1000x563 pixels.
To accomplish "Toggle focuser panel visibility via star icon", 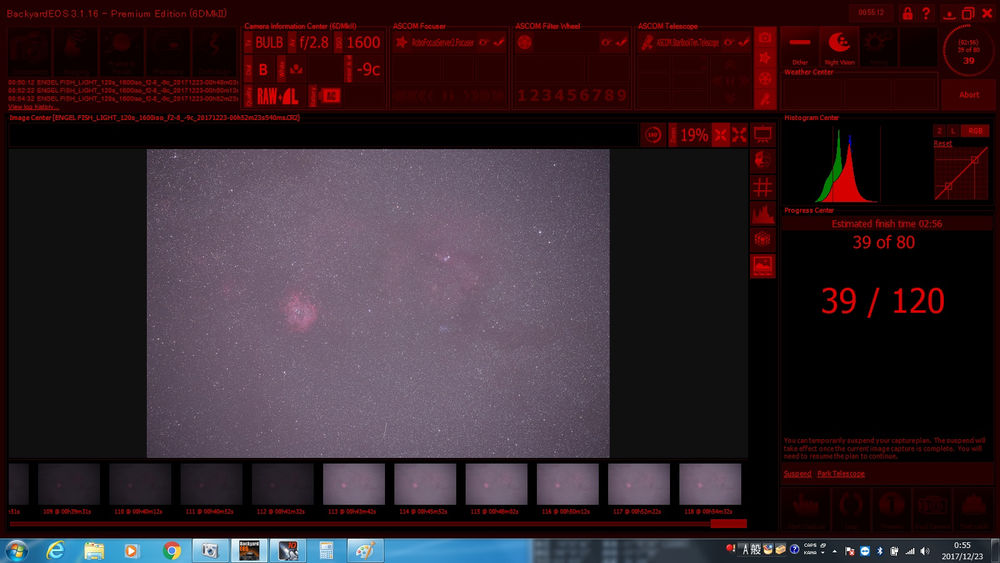I will (x=765, y=58).
